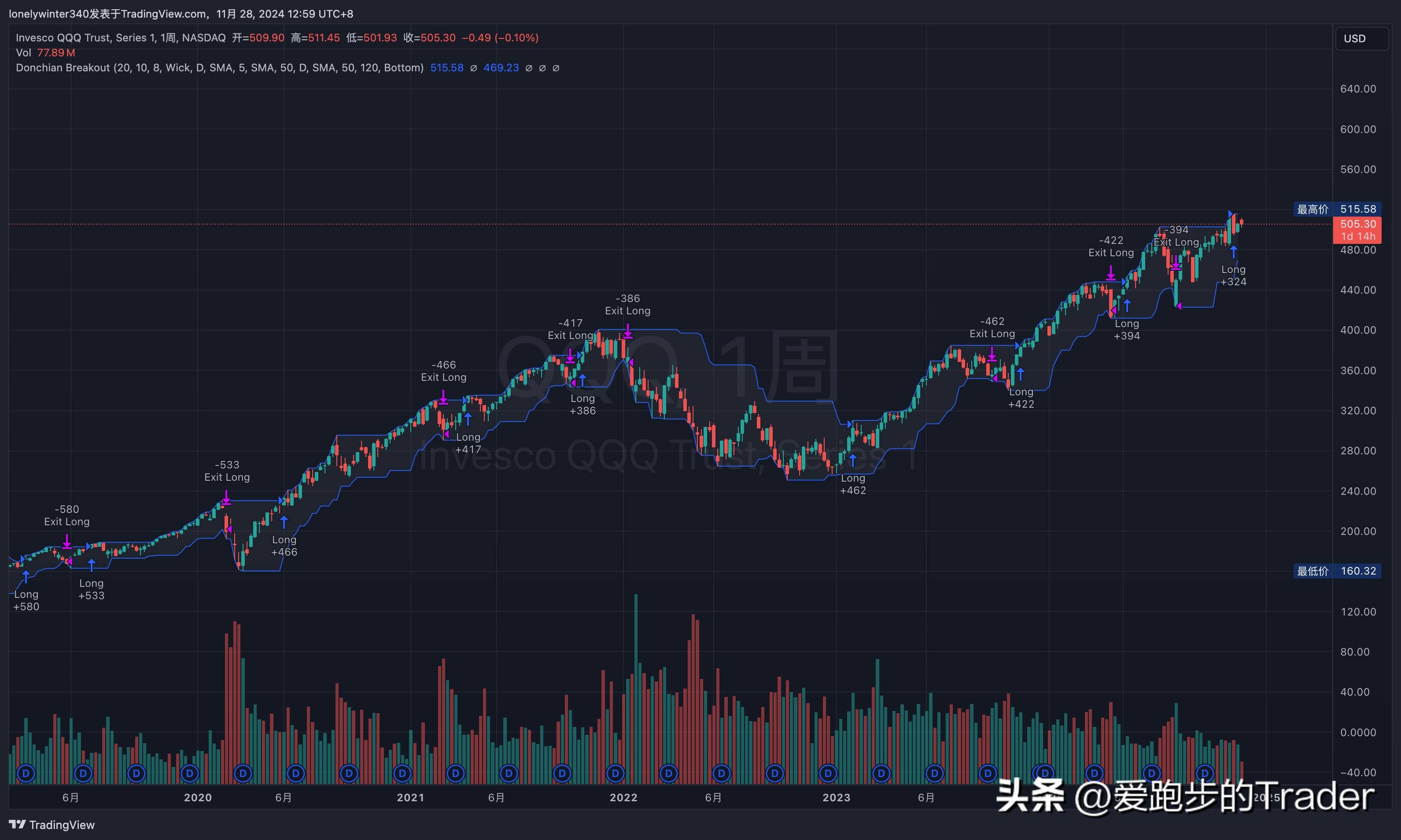This screenshot has width=1401, height=840.
Task: Click the dividend marker nearest the 2020 label
Action: 190,773
